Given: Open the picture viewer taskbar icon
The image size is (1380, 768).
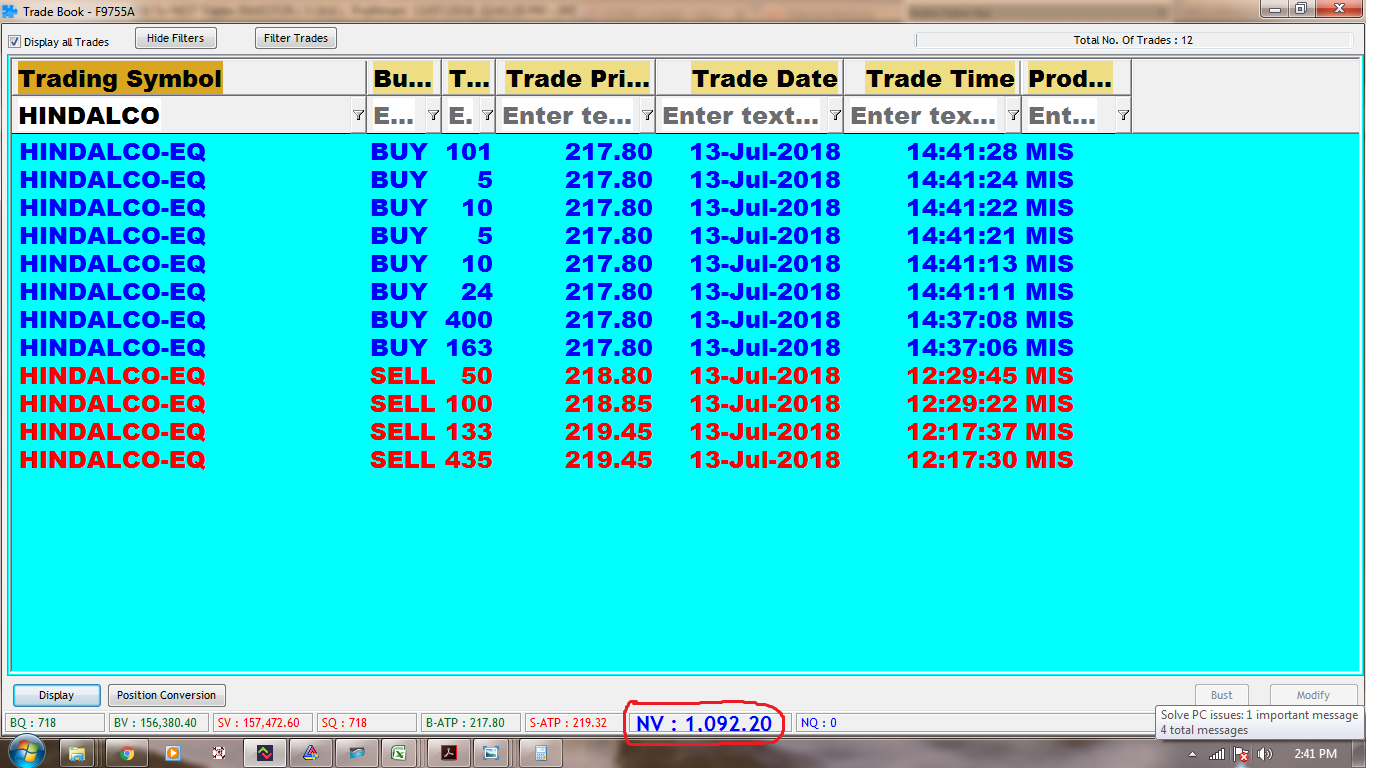Looking at the screenshot, I should click(x=491, y=753).
